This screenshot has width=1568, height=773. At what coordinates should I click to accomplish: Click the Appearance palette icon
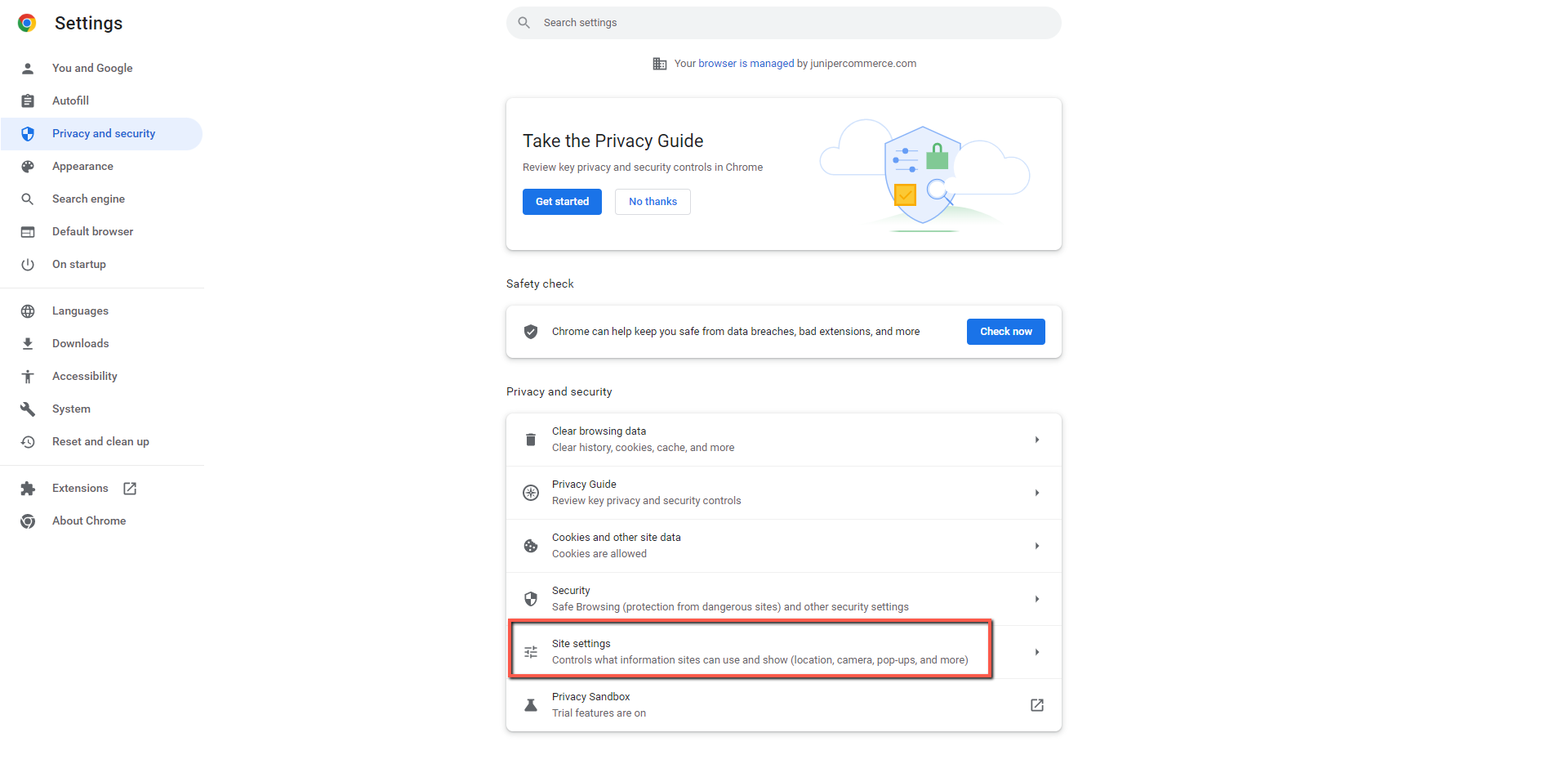point(28,167)
